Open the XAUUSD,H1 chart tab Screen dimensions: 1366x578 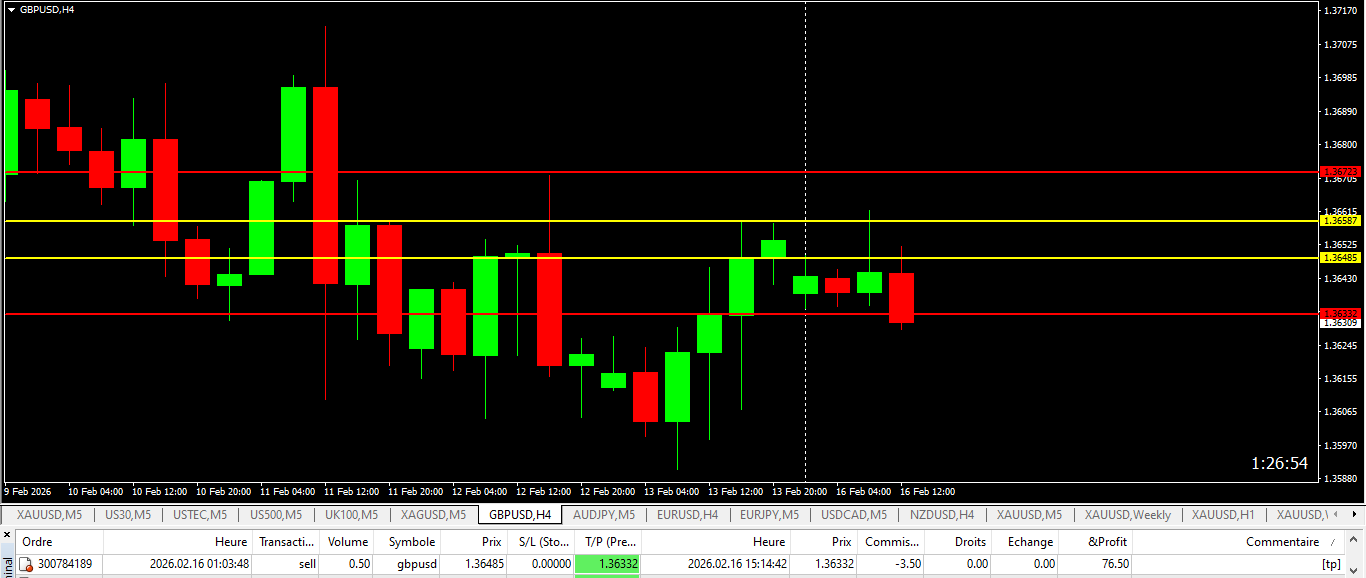[1223, 515]
